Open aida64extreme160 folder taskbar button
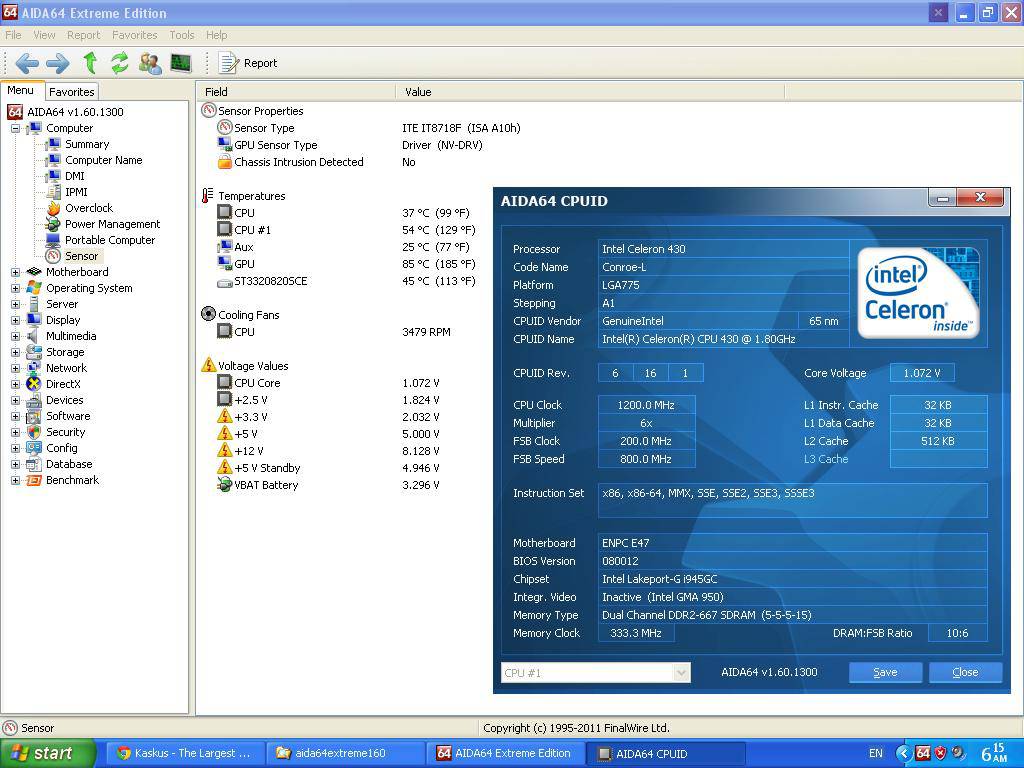Screen dimensions: 1024x768 [344, 753]
